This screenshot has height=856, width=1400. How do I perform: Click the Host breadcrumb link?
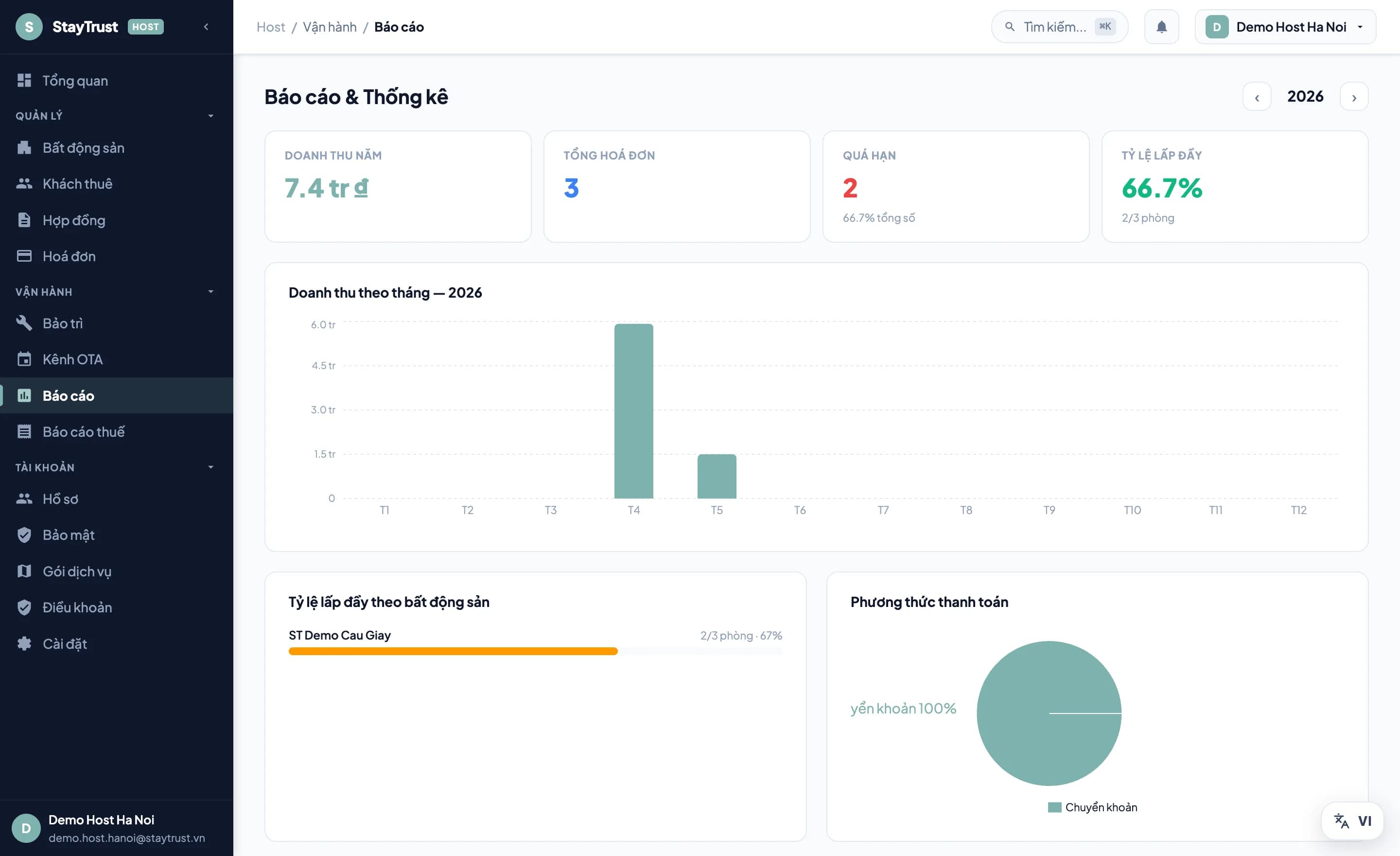point(270,27)
